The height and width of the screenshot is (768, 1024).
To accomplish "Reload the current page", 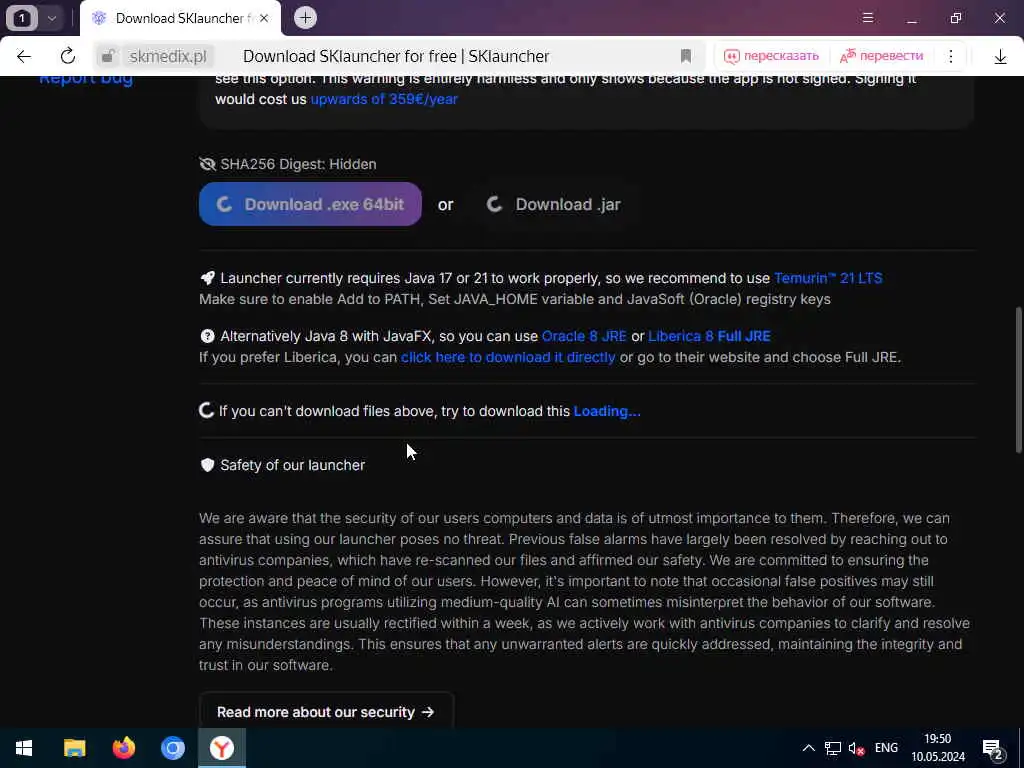I will point(68,56).
